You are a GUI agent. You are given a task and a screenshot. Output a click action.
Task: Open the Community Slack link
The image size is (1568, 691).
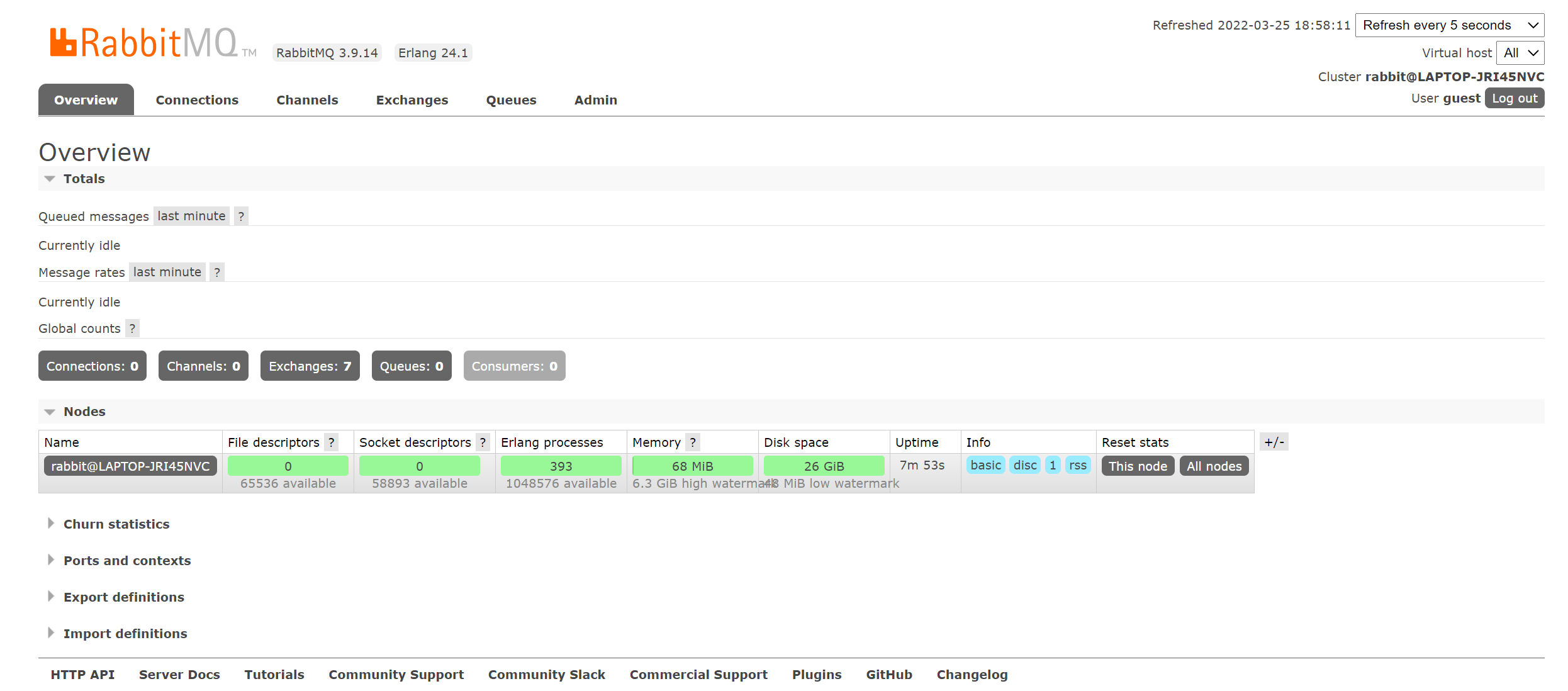tap(547, 675)
